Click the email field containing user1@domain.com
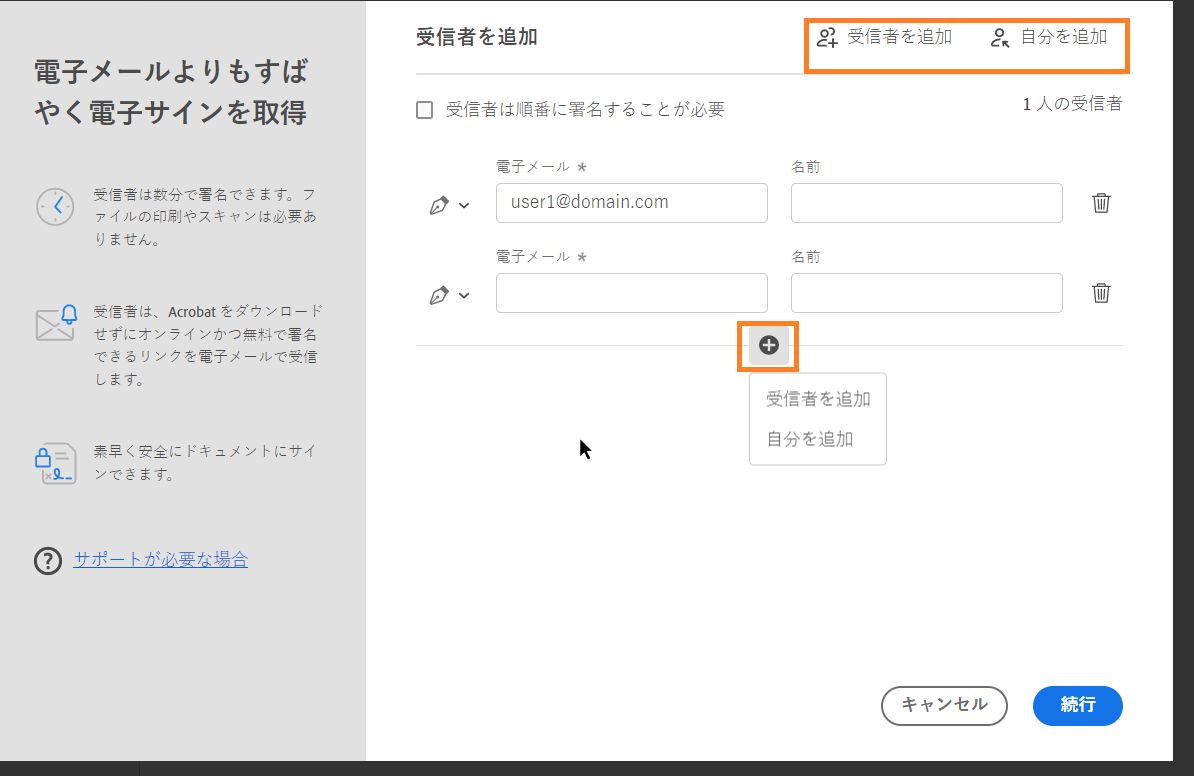The image size is (1194, 776). coord(631,202)
